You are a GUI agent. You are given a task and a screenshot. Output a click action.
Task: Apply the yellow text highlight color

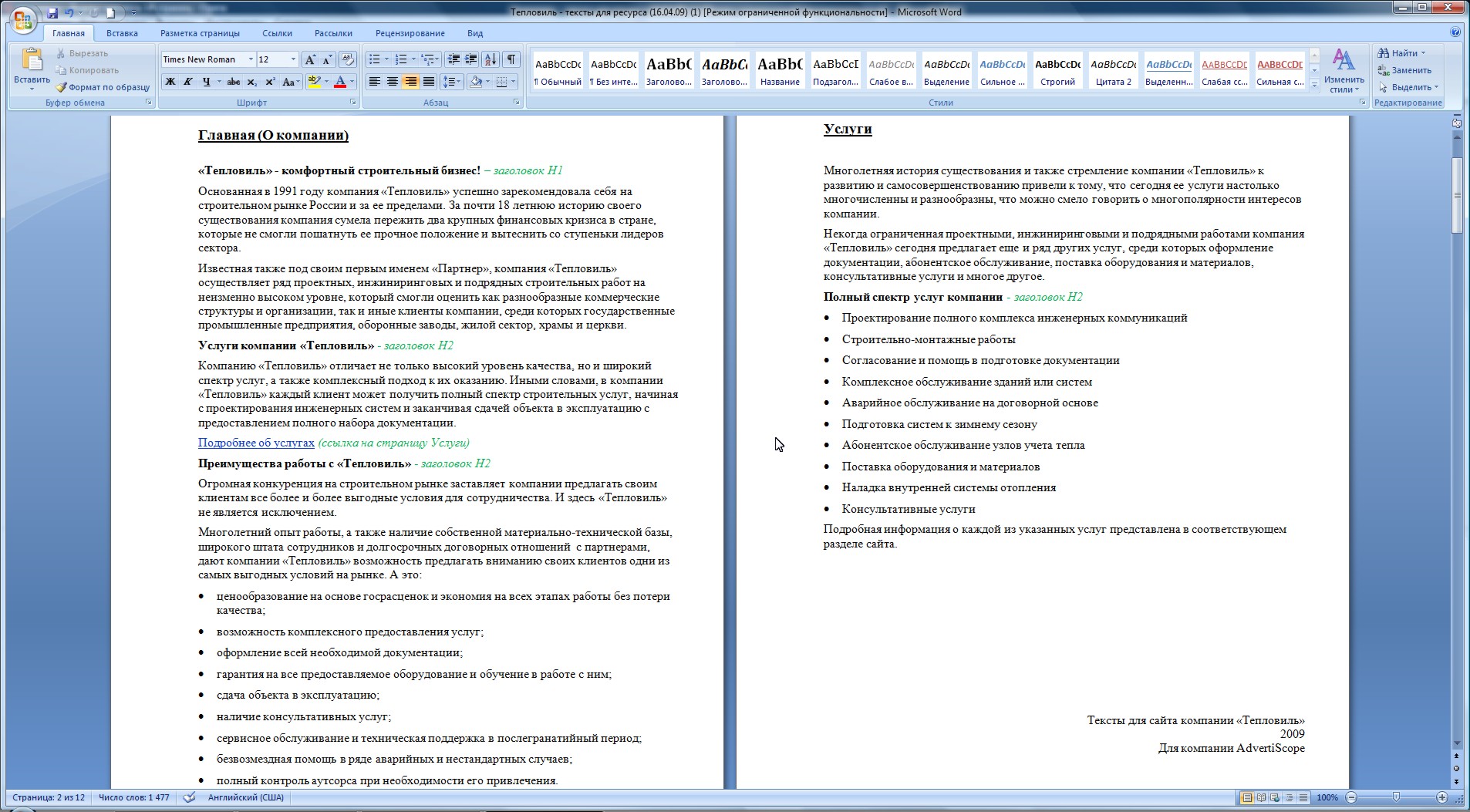[313, 82]
